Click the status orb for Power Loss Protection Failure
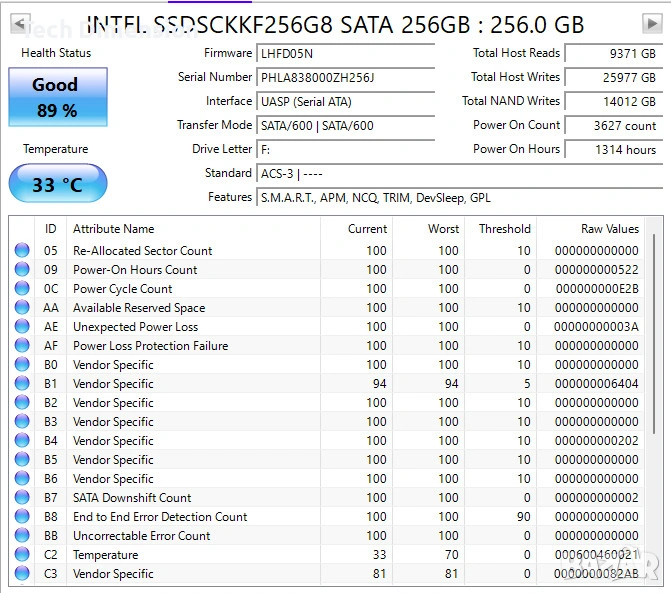The image size is (671, 593). coord(22,346)
